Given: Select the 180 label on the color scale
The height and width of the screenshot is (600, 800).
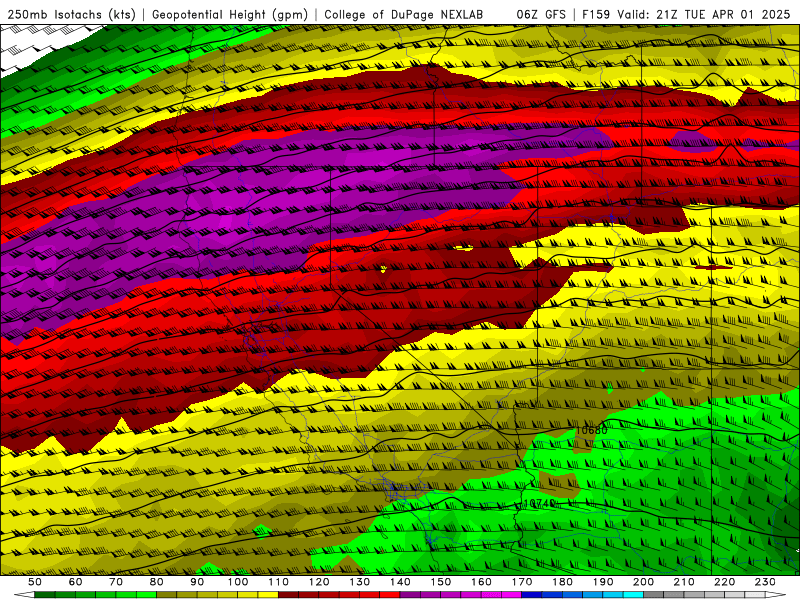Looking at the screenshot, I should tap(562, 582).
